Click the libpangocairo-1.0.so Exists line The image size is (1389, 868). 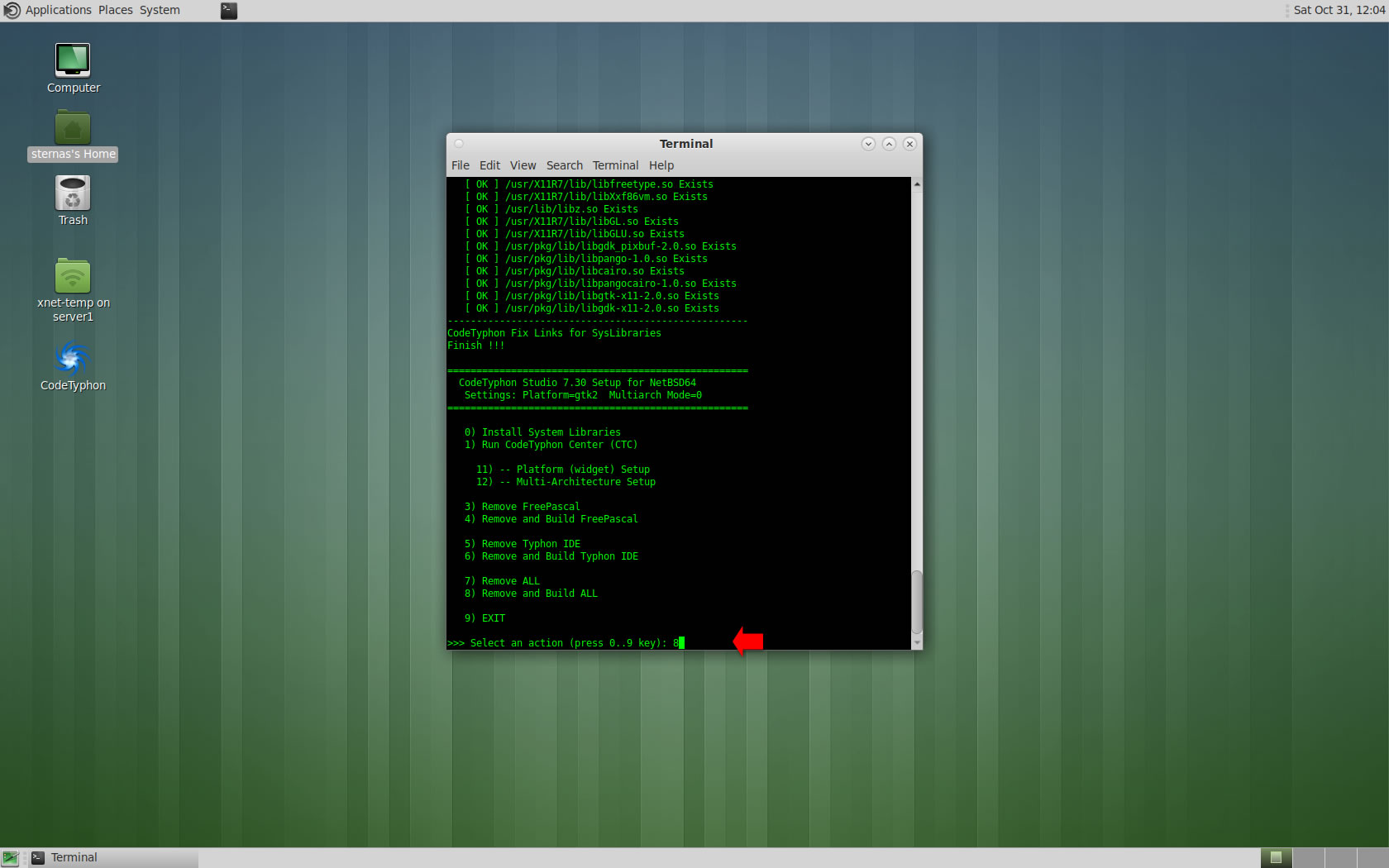click(600, 284)
